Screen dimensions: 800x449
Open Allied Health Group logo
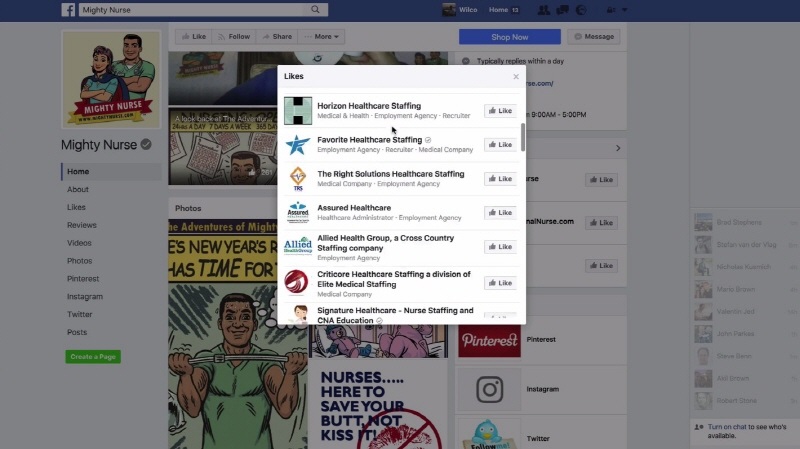298,246
